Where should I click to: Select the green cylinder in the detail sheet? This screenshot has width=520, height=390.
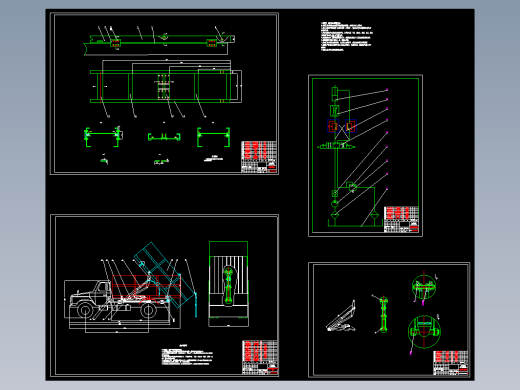coord(384,314)
